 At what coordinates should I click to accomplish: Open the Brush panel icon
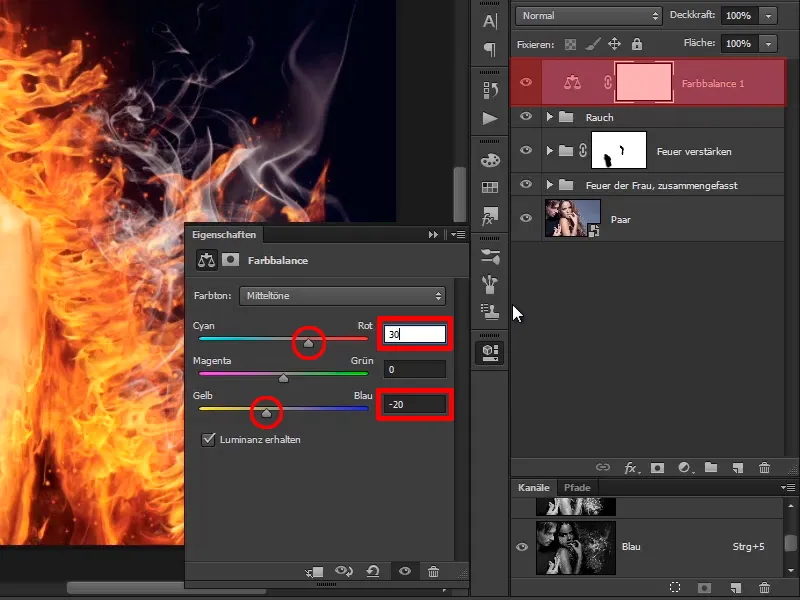click(x=490, y=284)
